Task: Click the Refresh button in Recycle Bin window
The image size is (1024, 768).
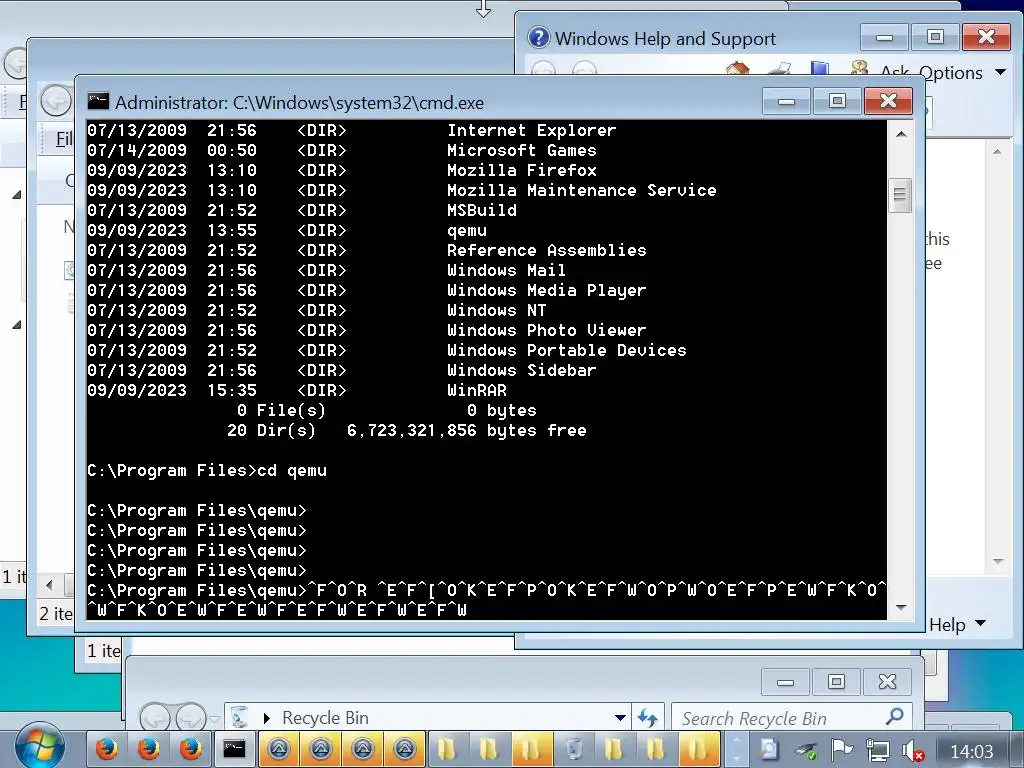Action: click(648, 718)
